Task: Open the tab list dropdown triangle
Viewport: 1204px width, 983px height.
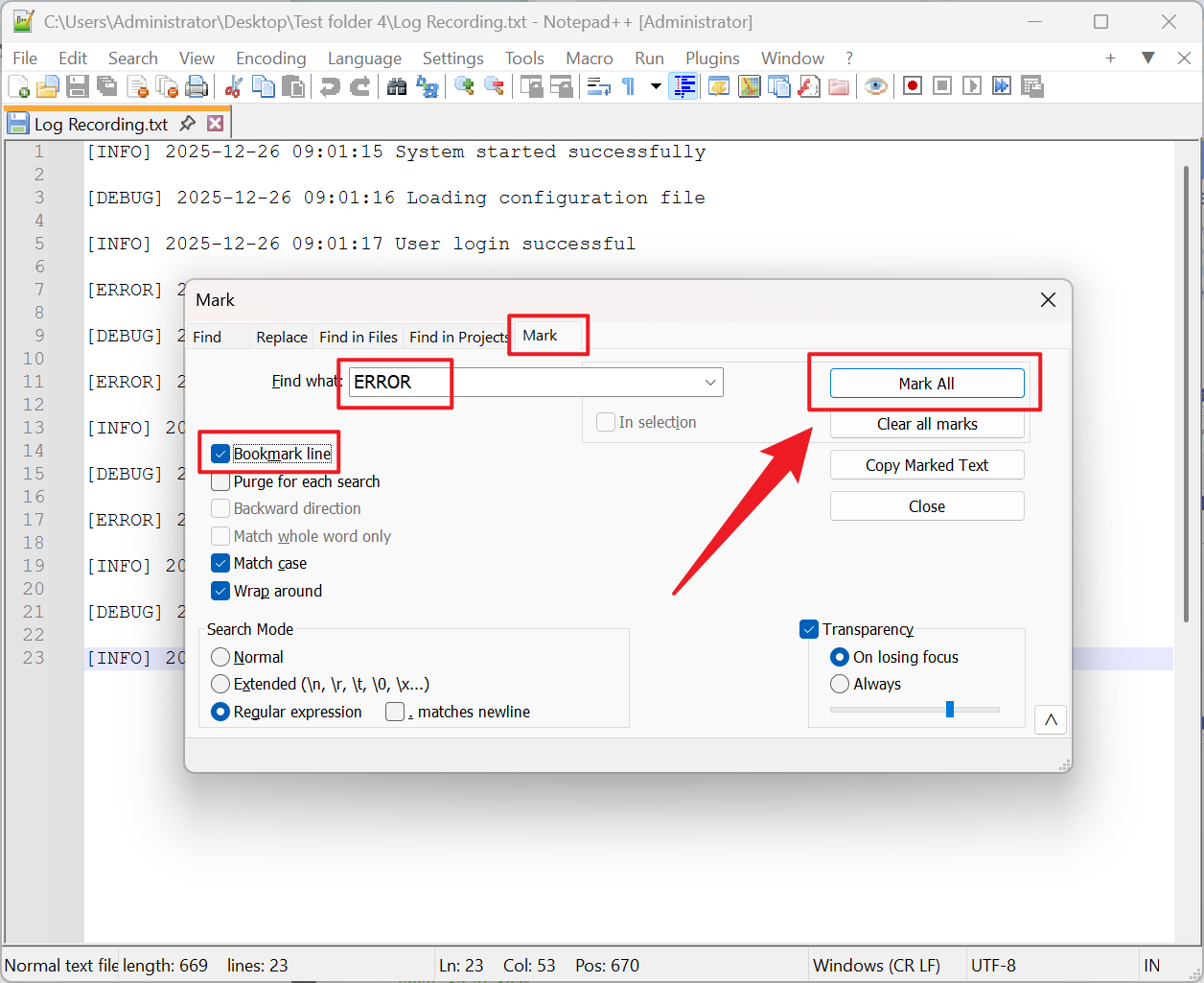Action: 1147,58
